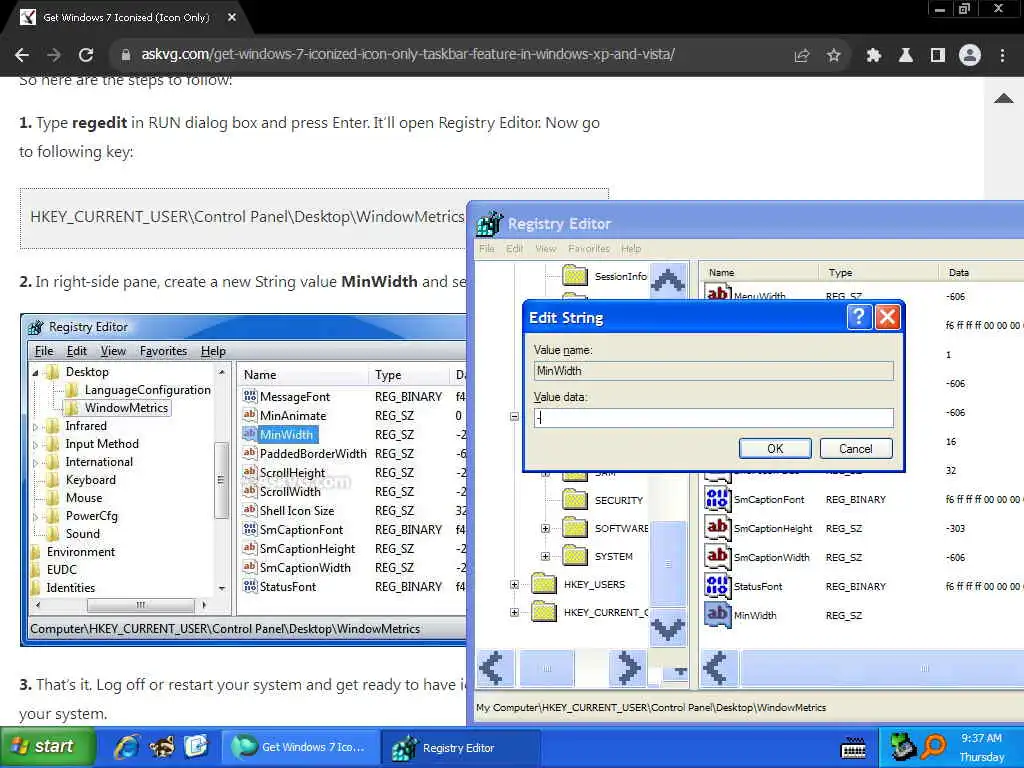The image size is (1024, 768).
Task: Expand the SOFTWARE tree node
Action: tap(545, 528)
